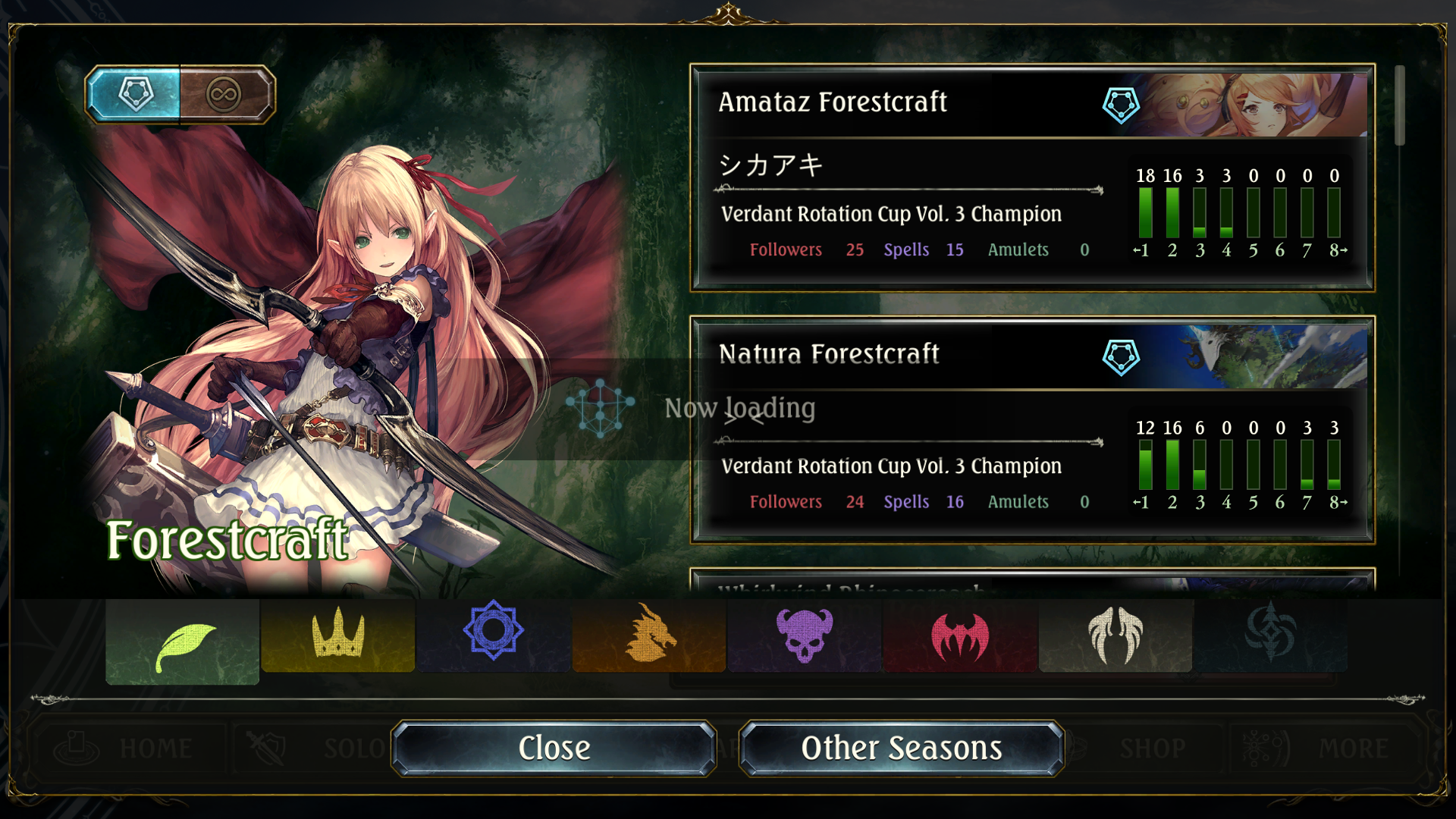Open the Amataz Forestcraft deck entry

point(1032,177)
